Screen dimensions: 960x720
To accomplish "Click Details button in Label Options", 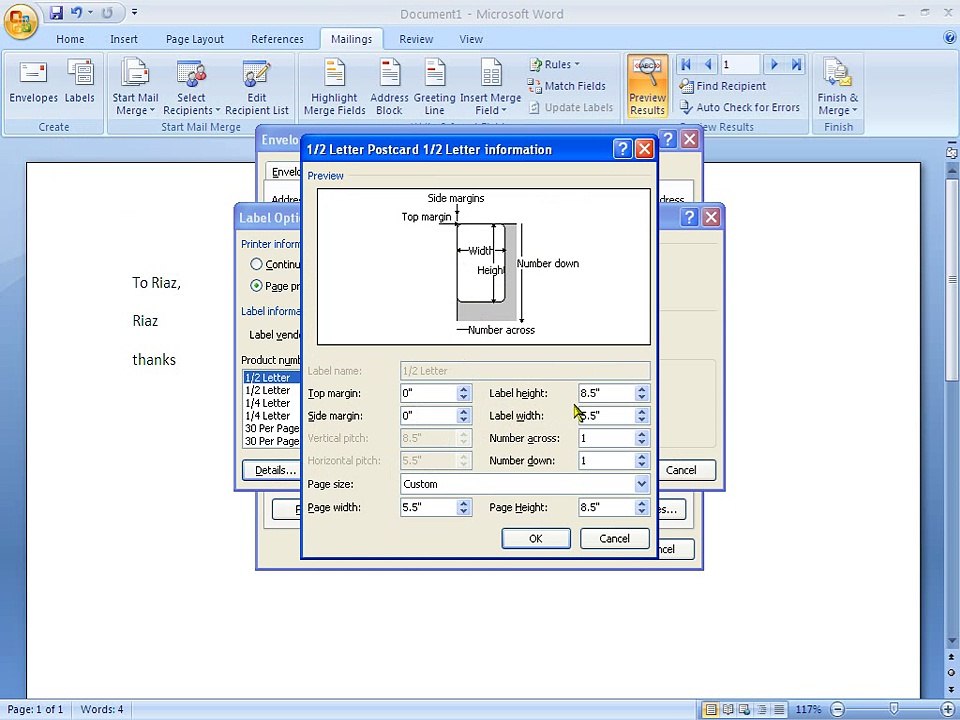I will click(272, 470).
